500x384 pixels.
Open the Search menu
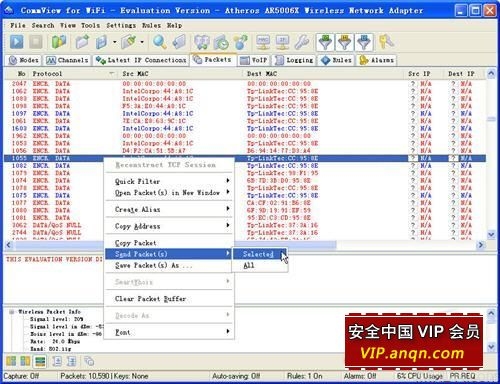pyautogui.click(x=43, y=25)
